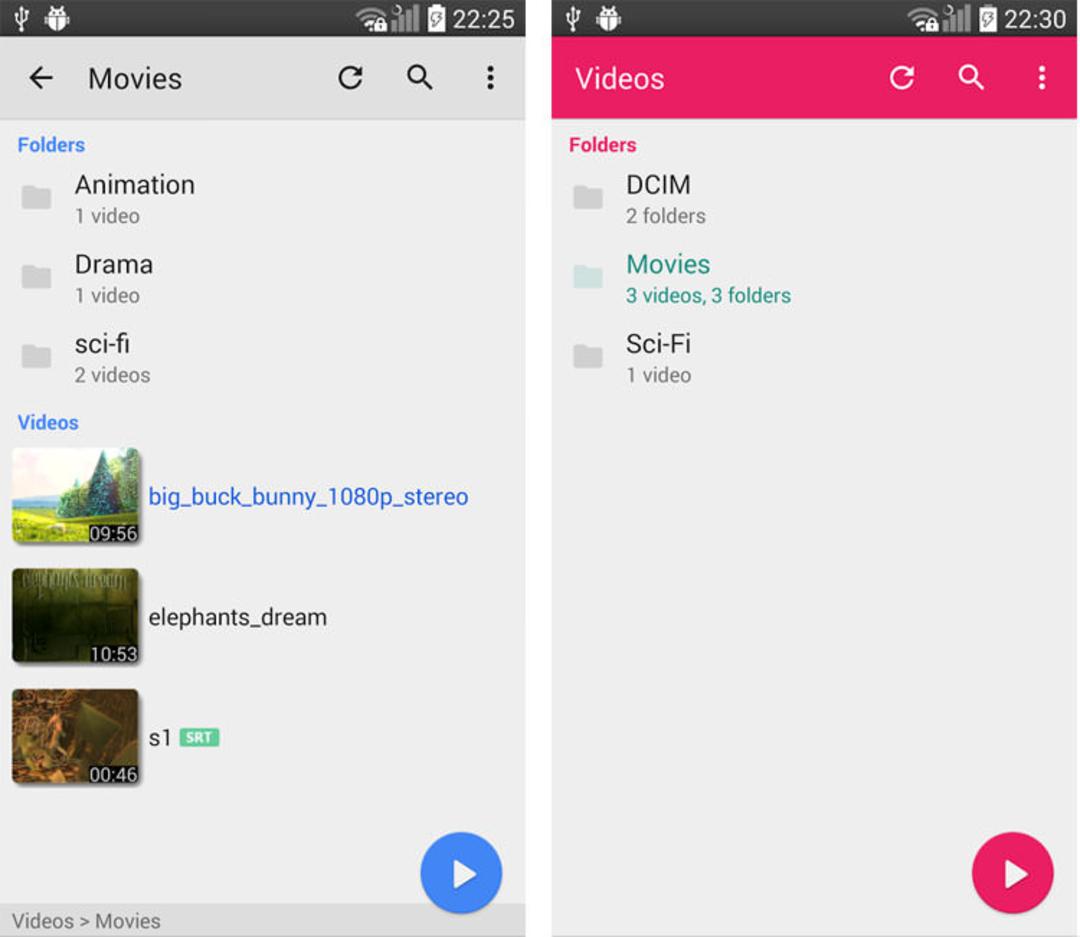Tap the Movies title in gray header

pos(135,79)
